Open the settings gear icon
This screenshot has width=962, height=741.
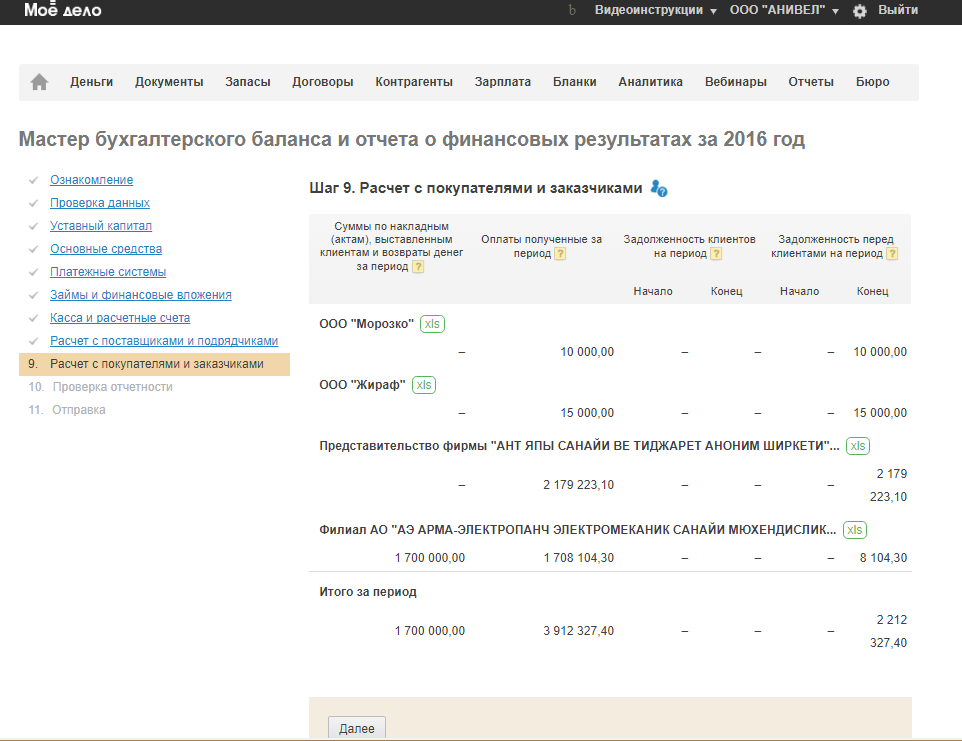(x=859, y=11)
